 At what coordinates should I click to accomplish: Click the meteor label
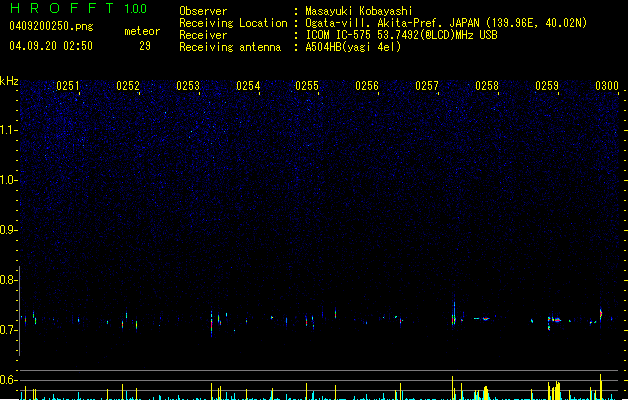pos(142,31)
